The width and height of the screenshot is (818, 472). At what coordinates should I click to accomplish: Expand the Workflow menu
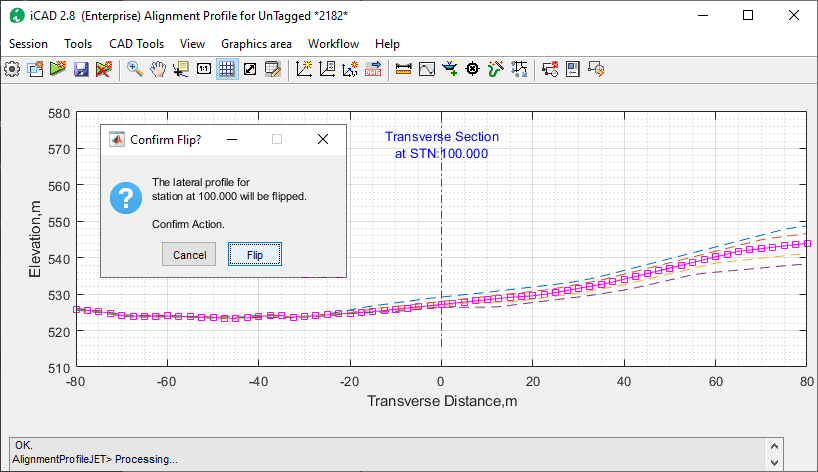(x=333, y=44)
